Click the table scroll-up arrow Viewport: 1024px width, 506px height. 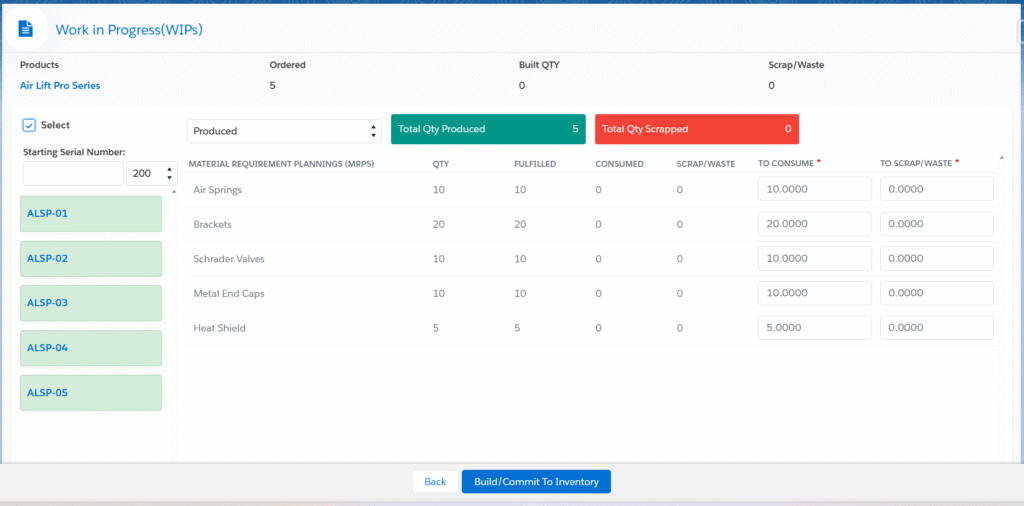pyautogui.click(x=1002, y=158)
